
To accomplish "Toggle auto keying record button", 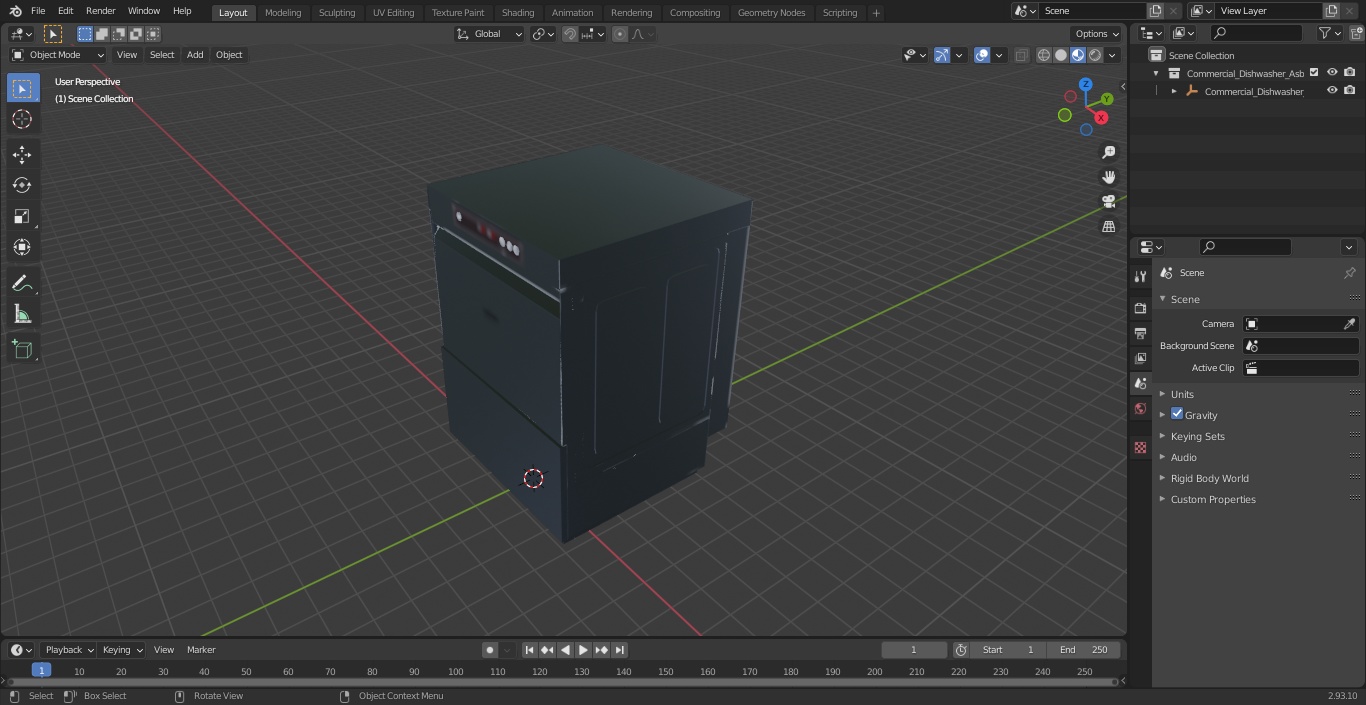I will (x=490, y=650).
